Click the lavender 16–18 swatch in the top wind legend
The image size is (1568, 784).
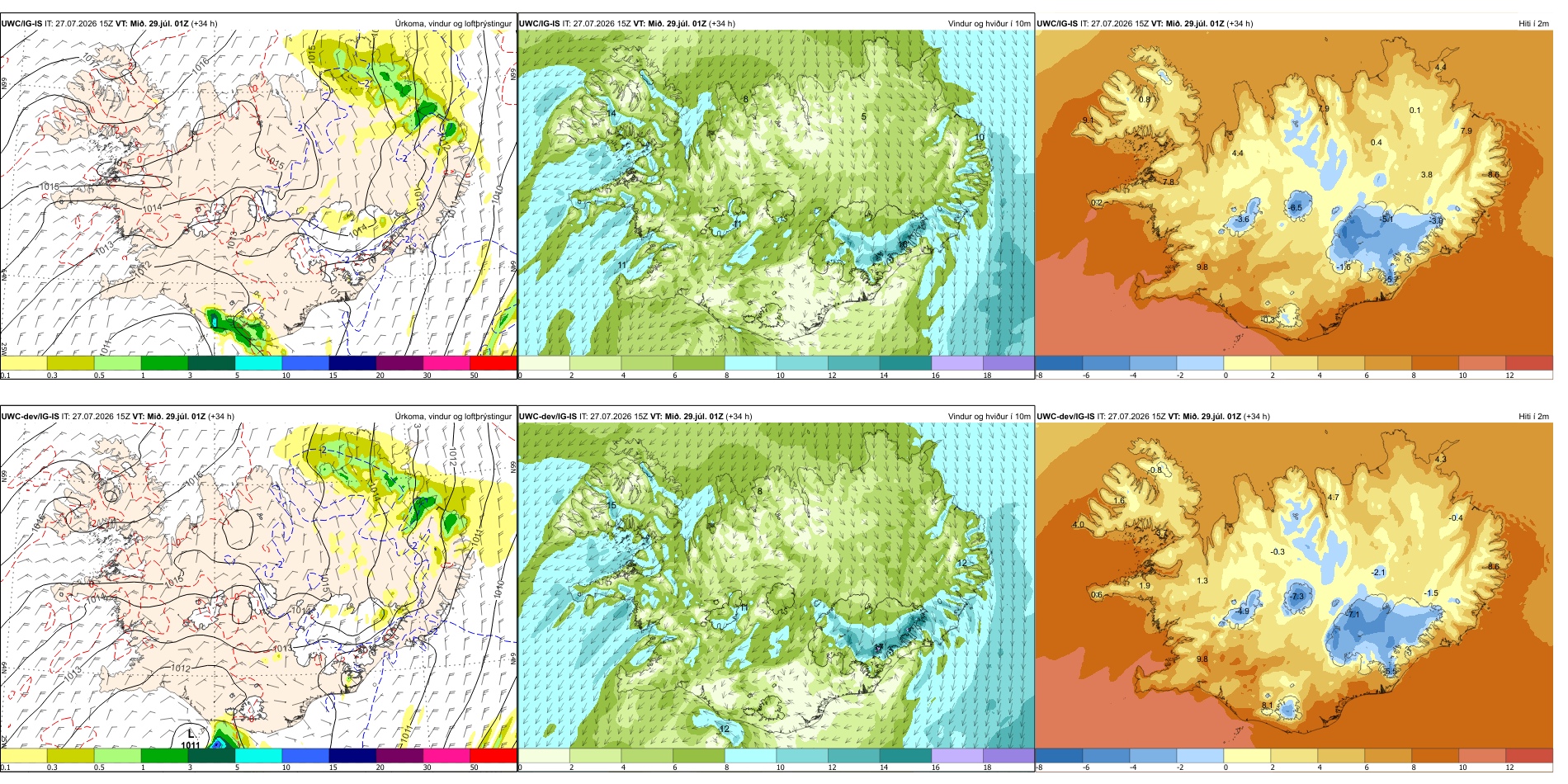957,363
